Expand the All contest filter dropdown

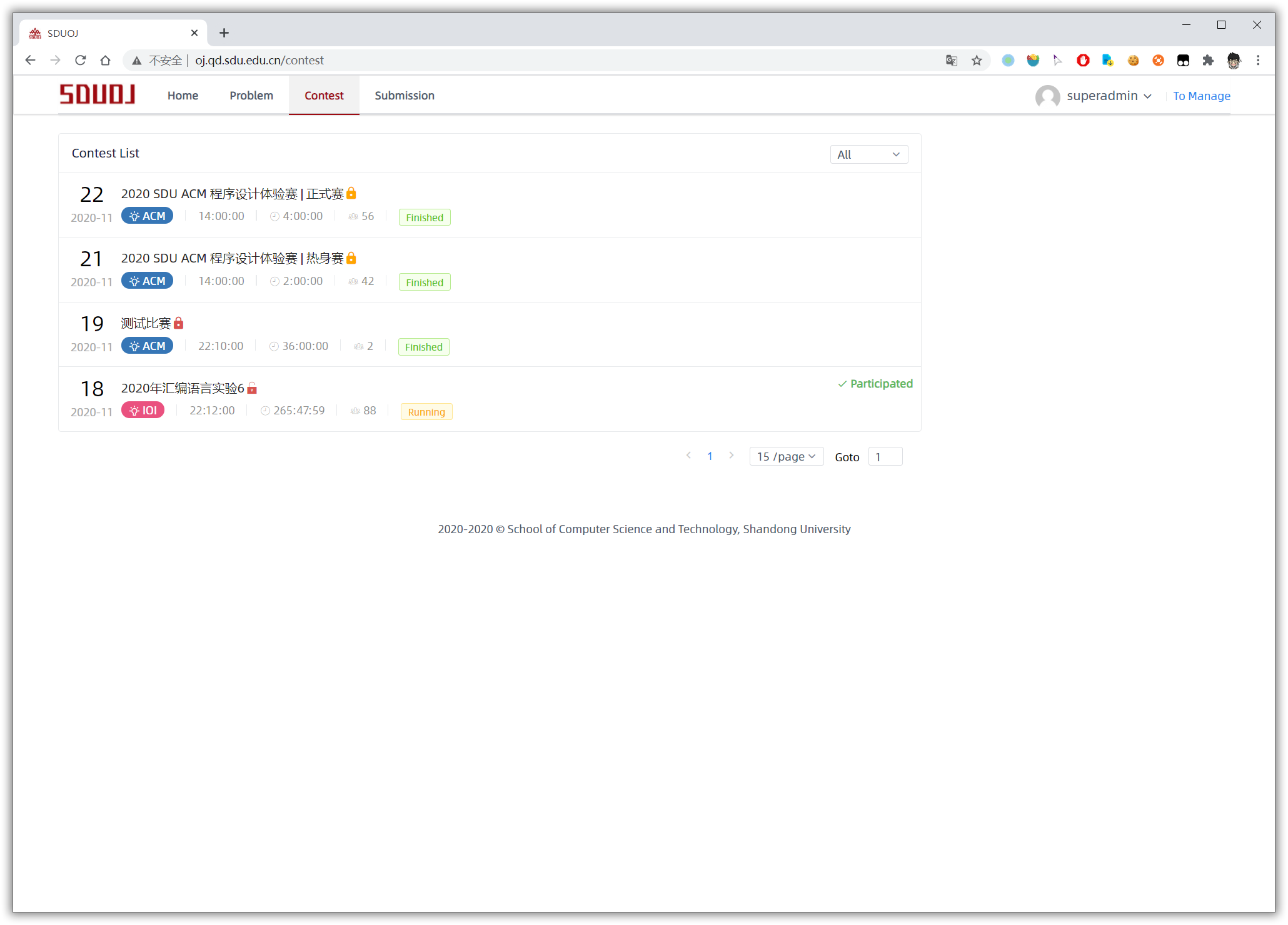[868, 154]
